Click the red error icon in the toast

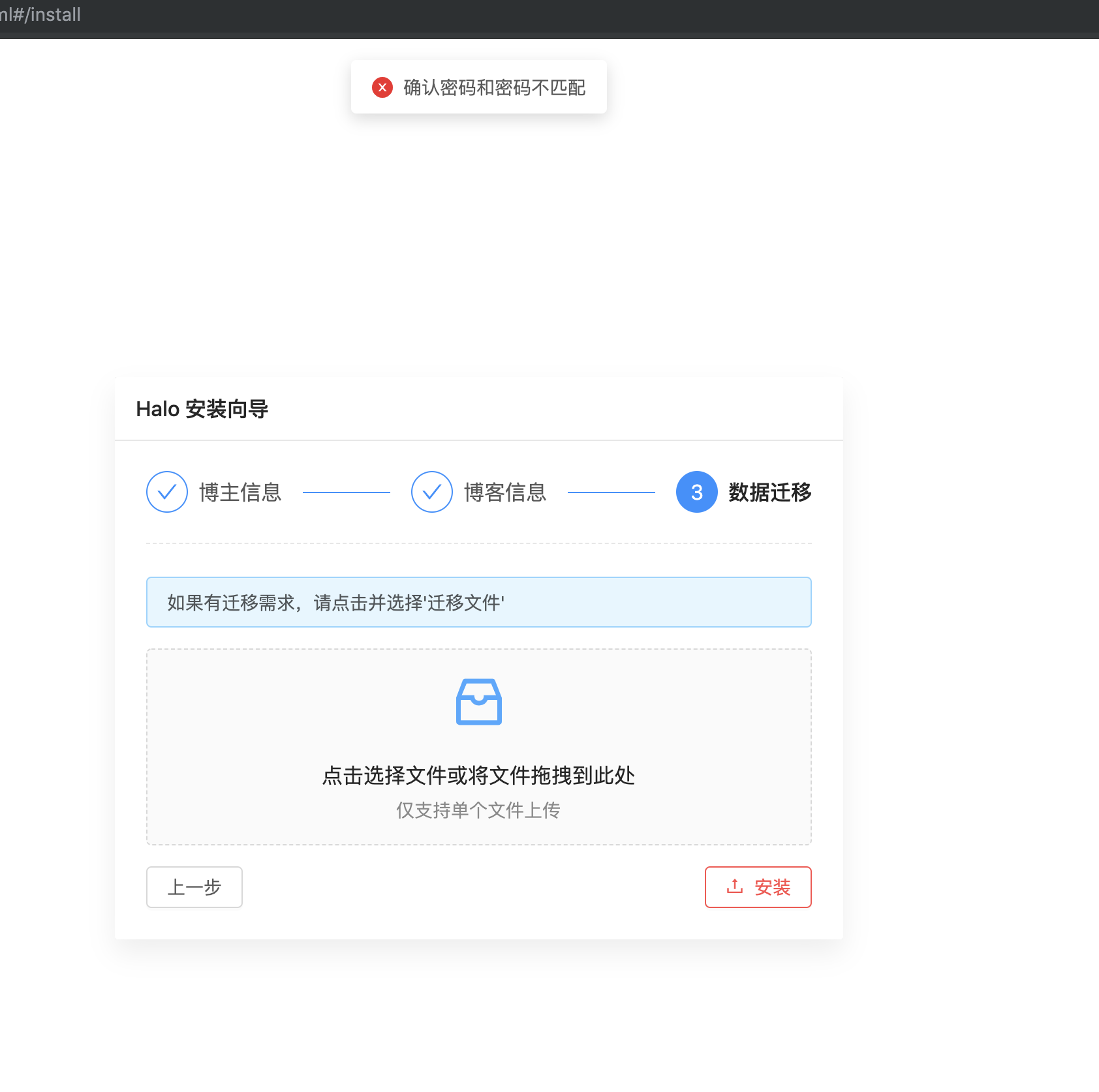tap(382, 87)
